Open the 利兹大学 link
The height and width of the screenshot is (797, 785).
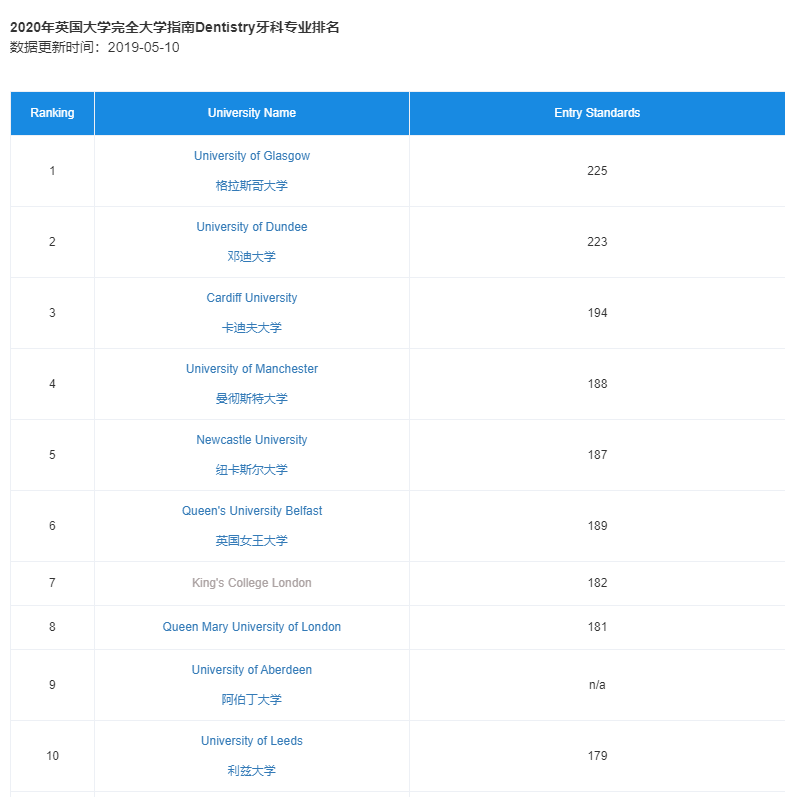coord(252,771)
